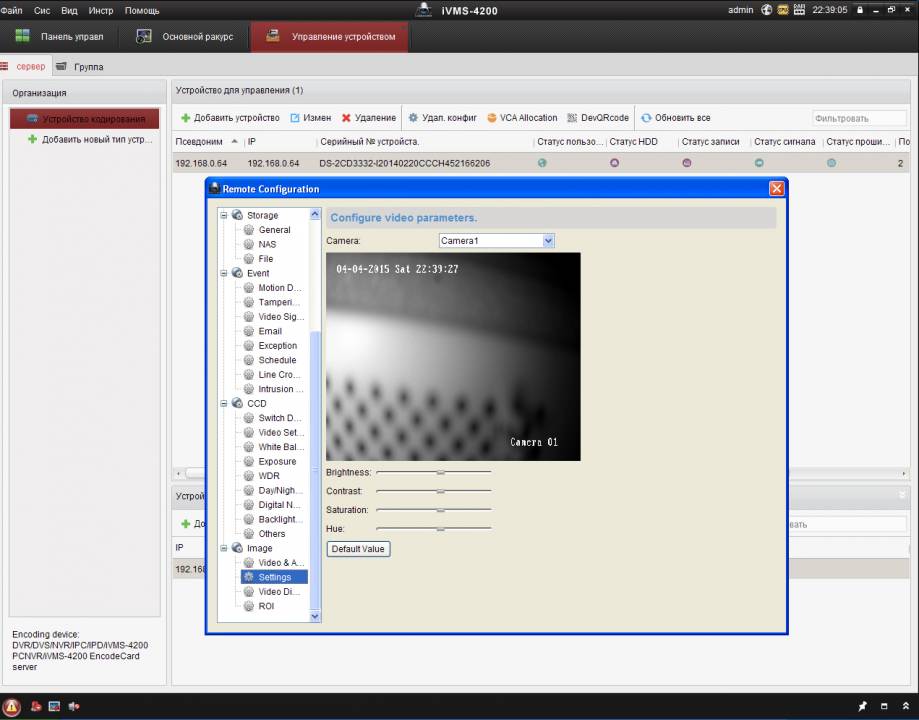The height and width of the screenshot is (720, 919).
Task: Click the Статус записи status icon
Action: [687, 163]
